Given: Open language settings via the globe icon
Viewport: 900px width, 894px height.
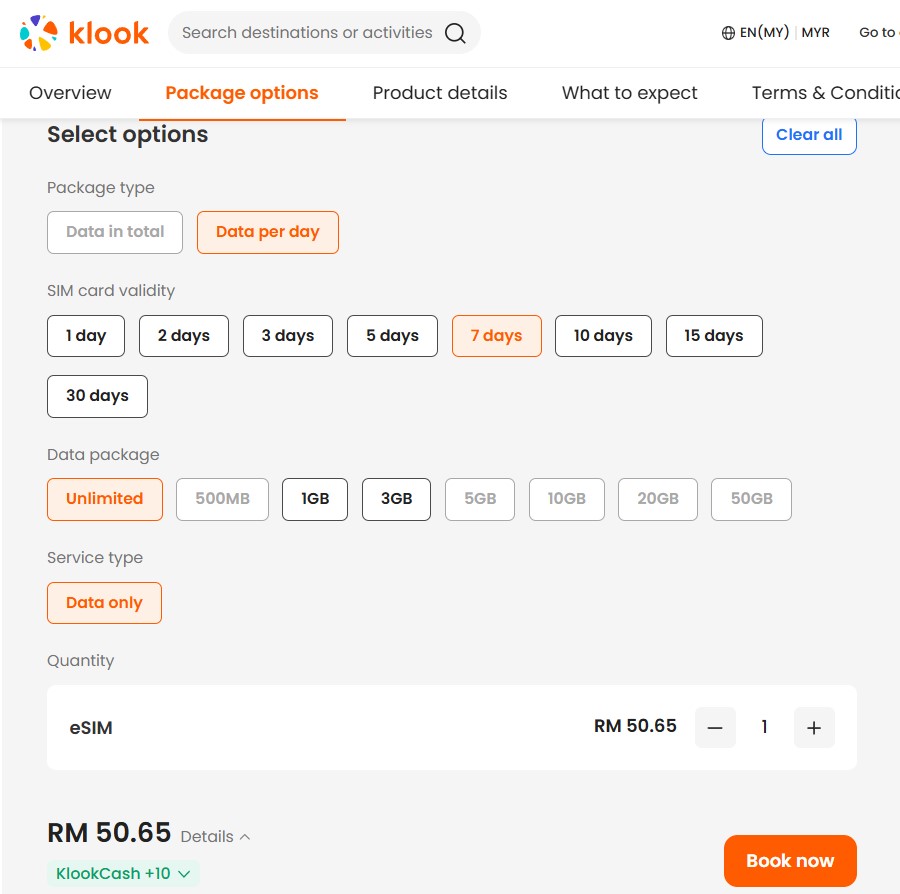Looking at the screenshot, I should click(727, 32).
